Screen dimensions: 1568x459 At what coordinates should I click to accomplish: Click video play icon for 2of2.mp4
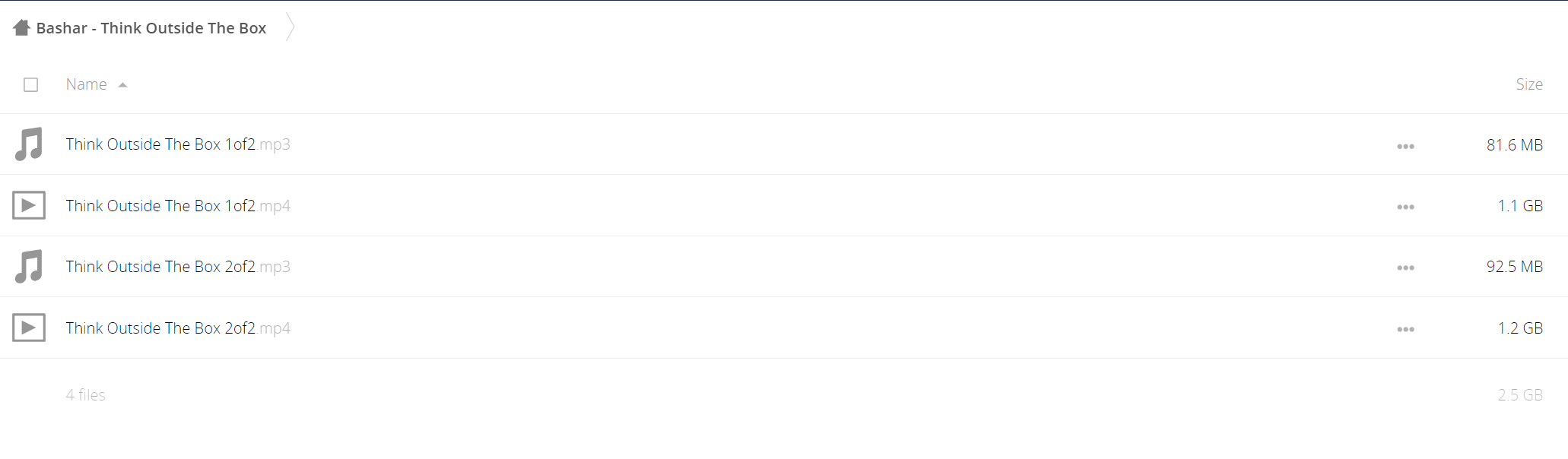(29, 328)
